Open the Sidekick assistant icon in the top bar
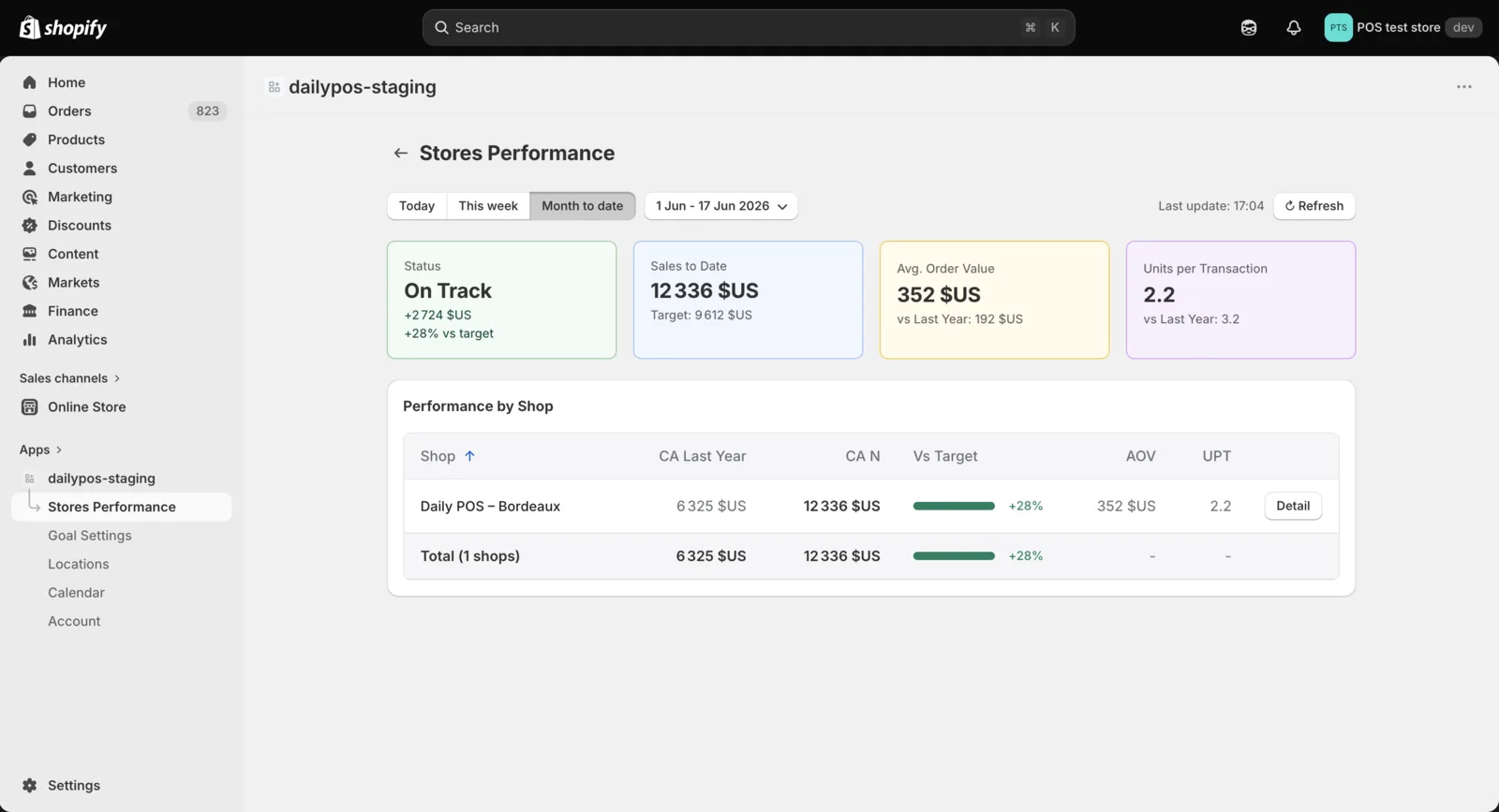The height and width of the screenshot is (812, 1499). [x=1249, y=27]
